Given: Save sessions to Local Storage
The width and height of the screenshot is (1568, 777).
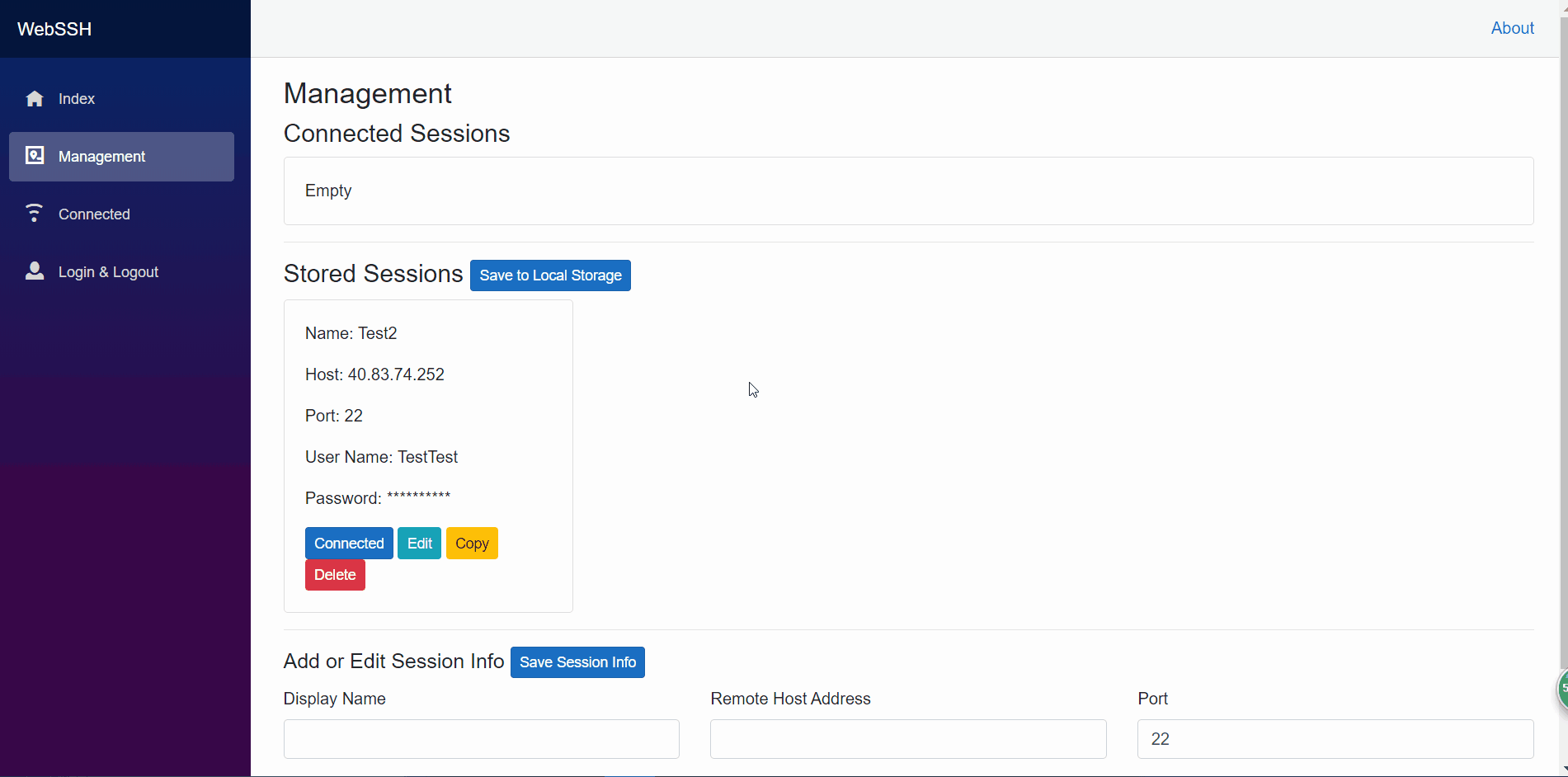Looking at the screenshot, I should click(x=550, y=275).
